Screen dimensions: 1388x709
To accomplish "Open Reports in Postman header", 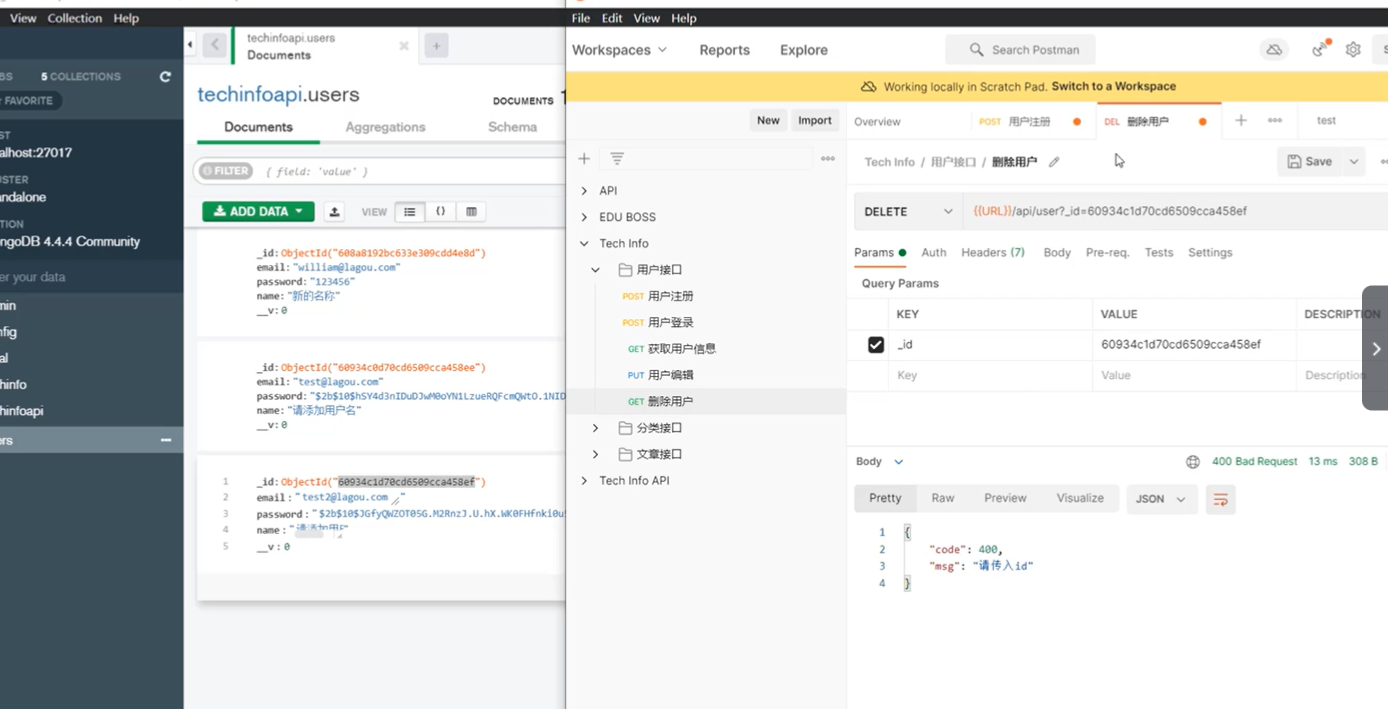I will 724,50.
